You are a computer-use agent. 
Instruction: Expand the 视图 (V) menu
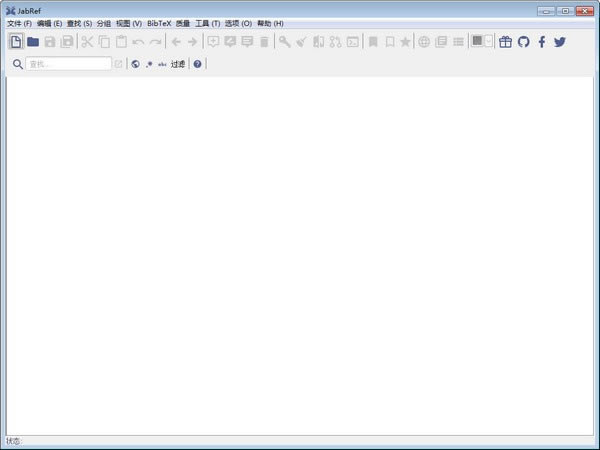coord(128,23)
